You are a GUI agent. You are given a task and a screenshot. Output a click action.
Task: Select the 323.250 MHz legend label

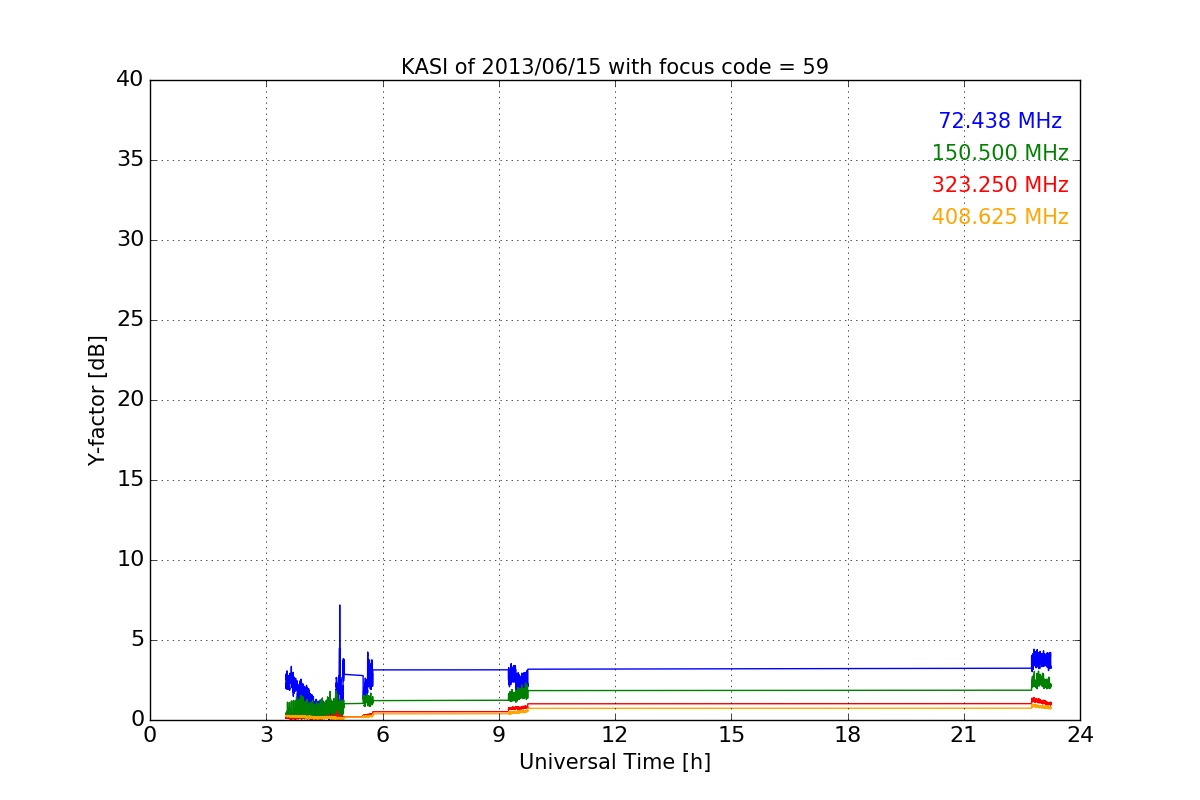(1000, 185)
